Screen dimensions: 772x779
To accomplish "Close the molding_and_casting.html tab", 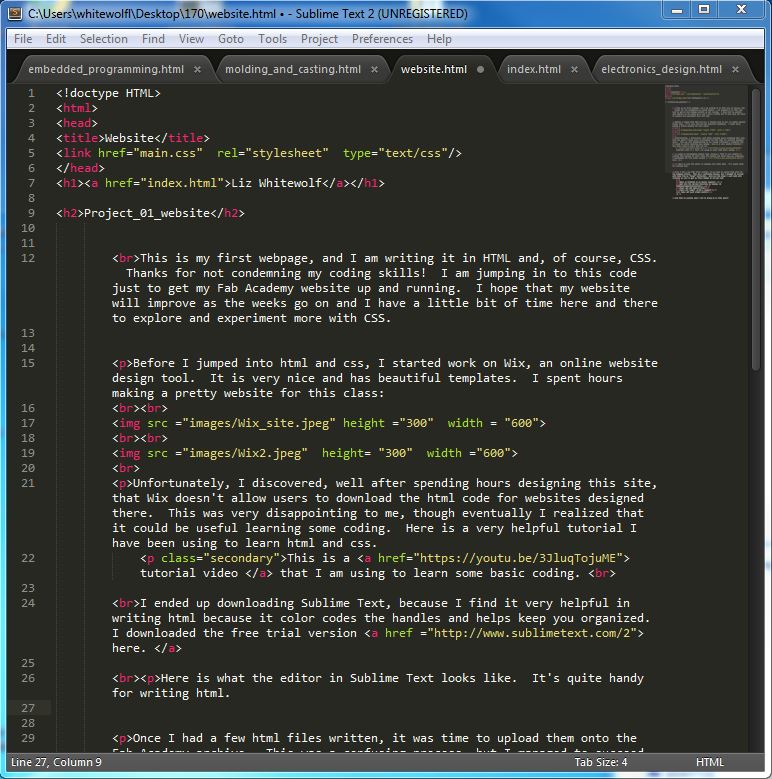I will pyautogui.click(x=374, y=70).
